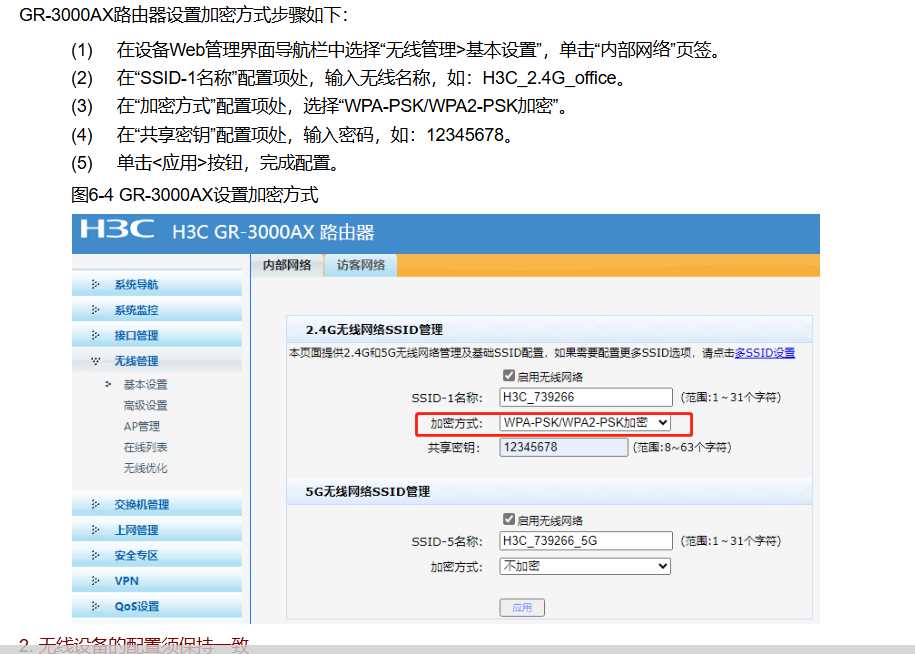Viewport: 915px width, 654px height.
Task: Select 无线优化 submenu item
Action: (145, 468)
